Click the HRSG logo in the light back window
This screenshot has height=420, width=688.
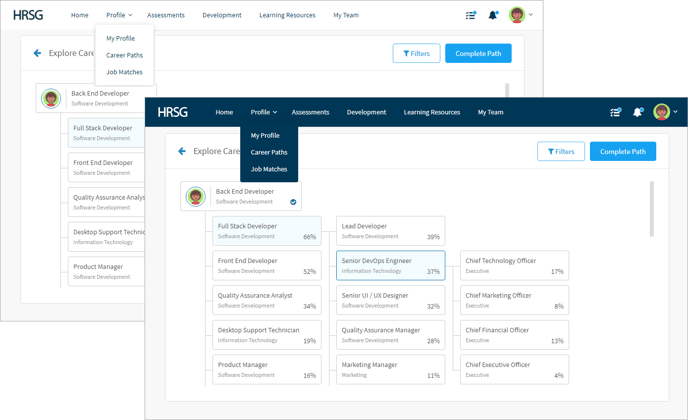pyautogui.click(x=28, y=15)
